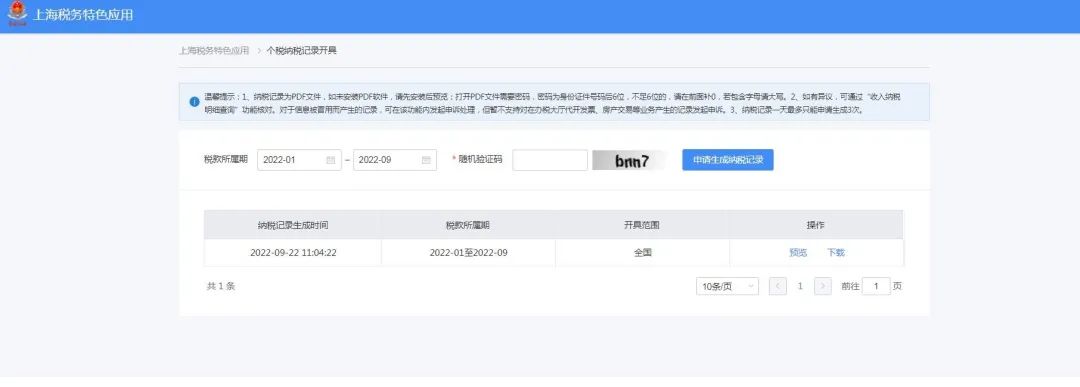Select page number 1 in pagination
Screen dimensions: 1080x387
click(x=800, y=286)
